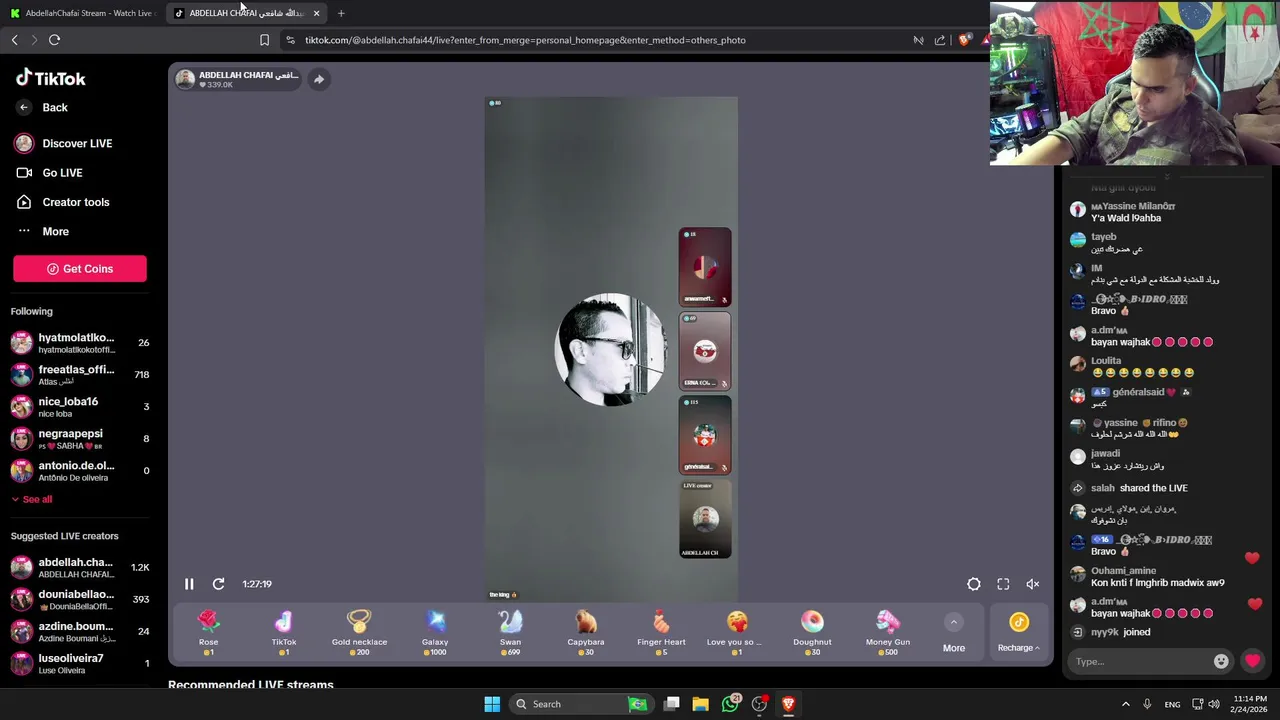Send a Finger Heart gift

tap(661, 632)
